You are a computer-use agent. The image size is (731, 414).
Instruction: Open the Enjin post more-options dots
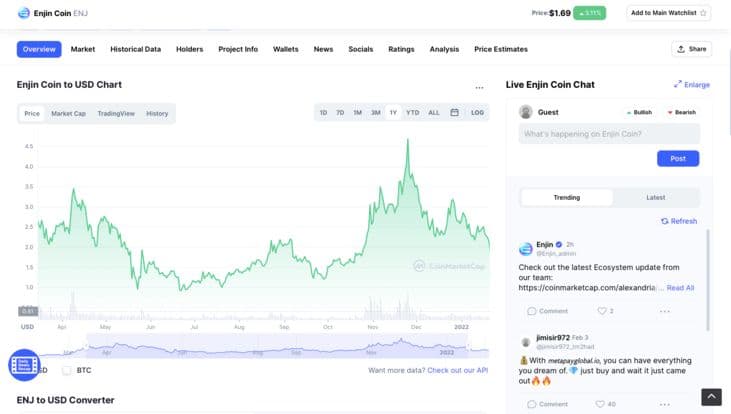tap(664, 311)
